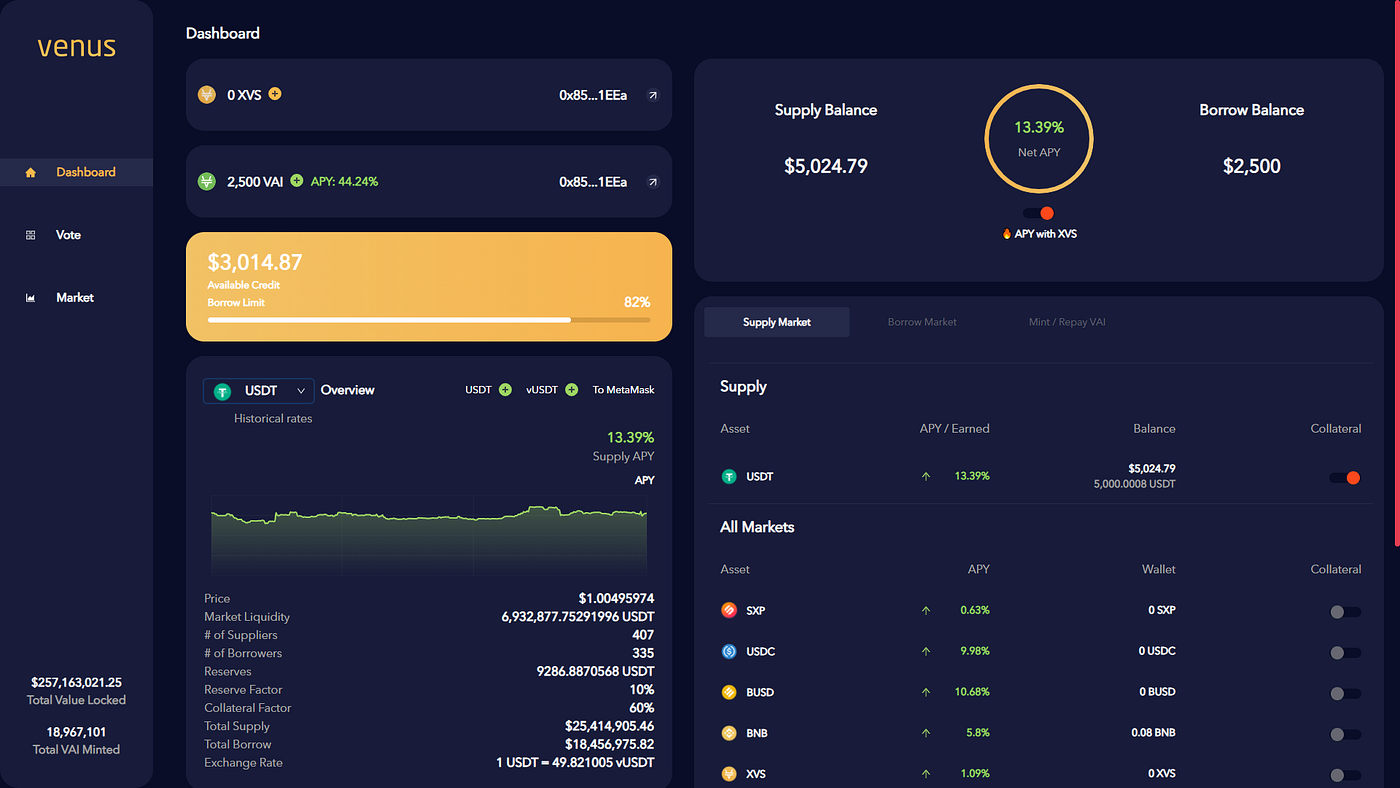Click the plus icon next to 0 XVS

coord(275,94)
